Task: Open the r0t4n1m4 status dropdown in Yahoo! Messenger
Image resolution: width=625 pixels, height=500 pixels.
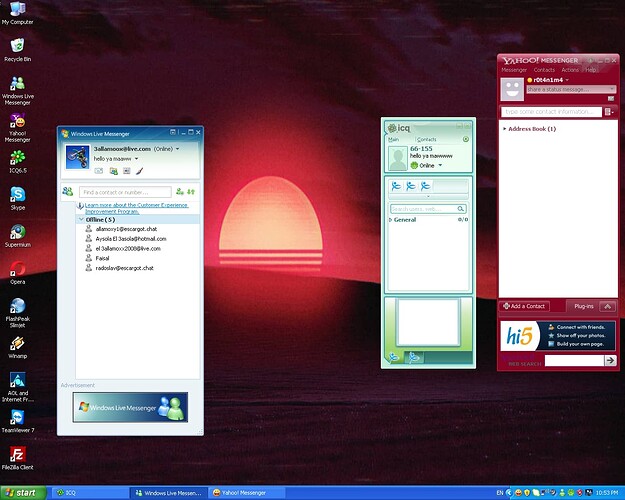Action: (x=567, y=80)
